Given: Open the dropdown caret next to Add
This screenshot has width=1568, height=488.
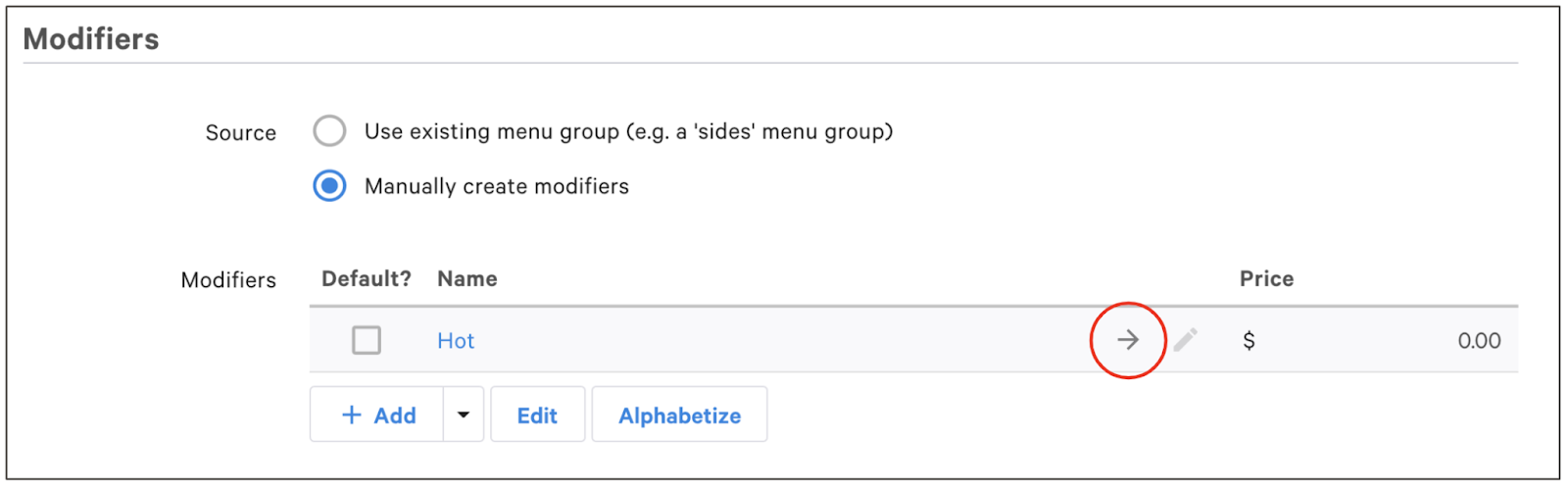Looking at the screenshot, I should (464, 415).
